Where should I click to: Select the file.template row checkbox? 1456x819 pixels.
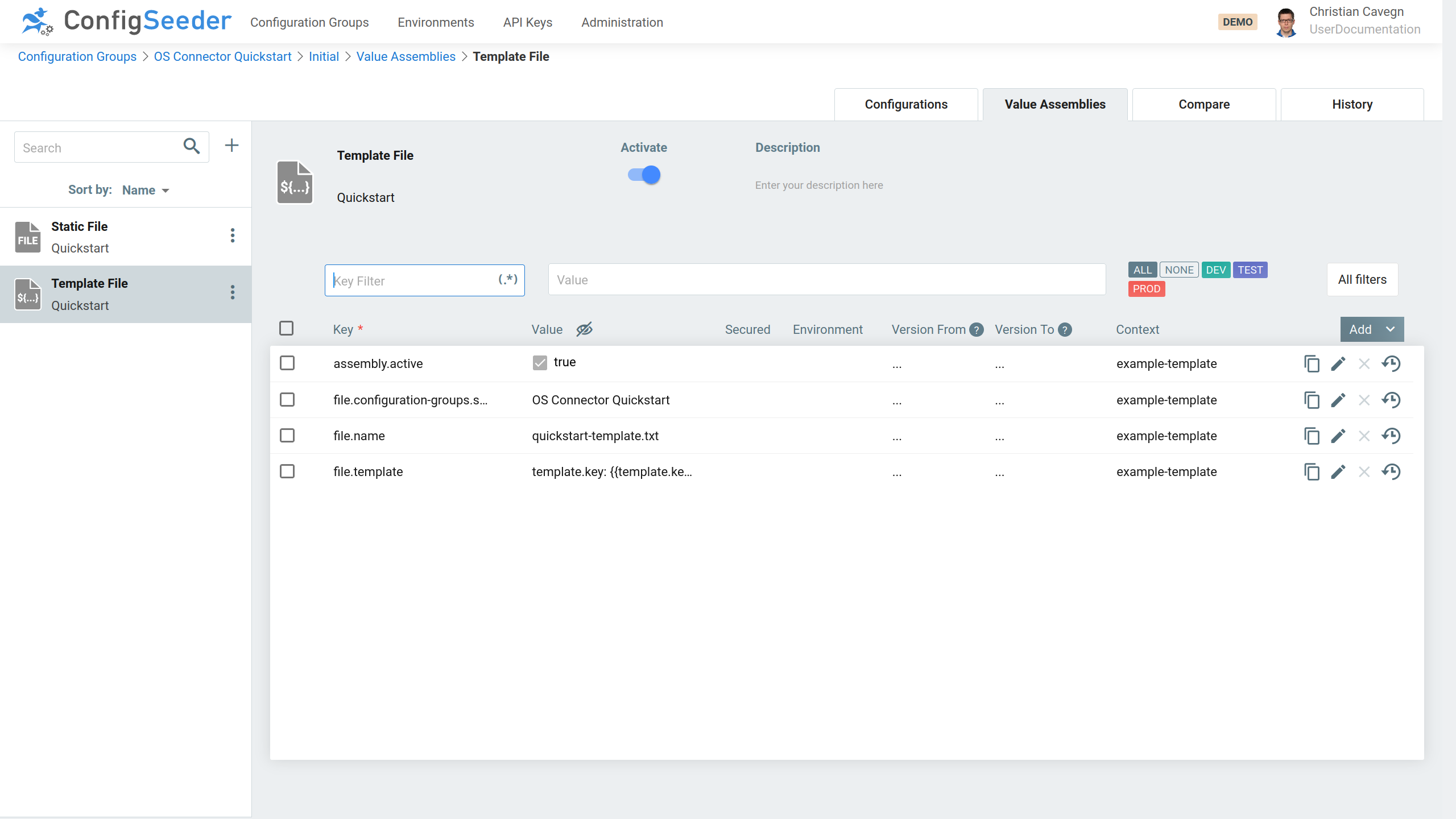[x=287, y=471]
